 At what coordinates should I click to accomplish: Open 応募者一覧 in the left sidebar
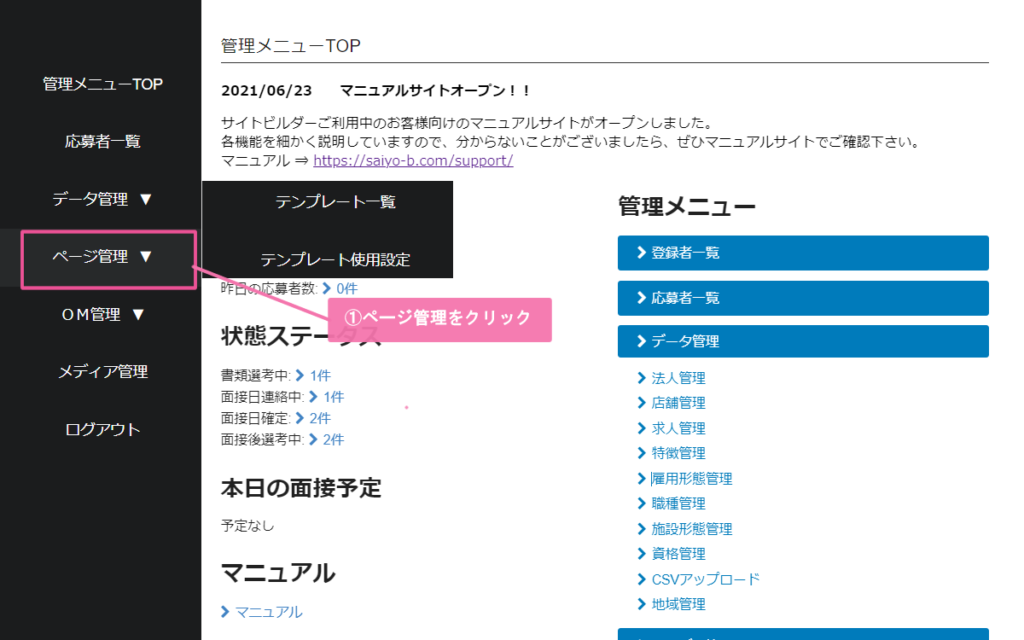103,142
